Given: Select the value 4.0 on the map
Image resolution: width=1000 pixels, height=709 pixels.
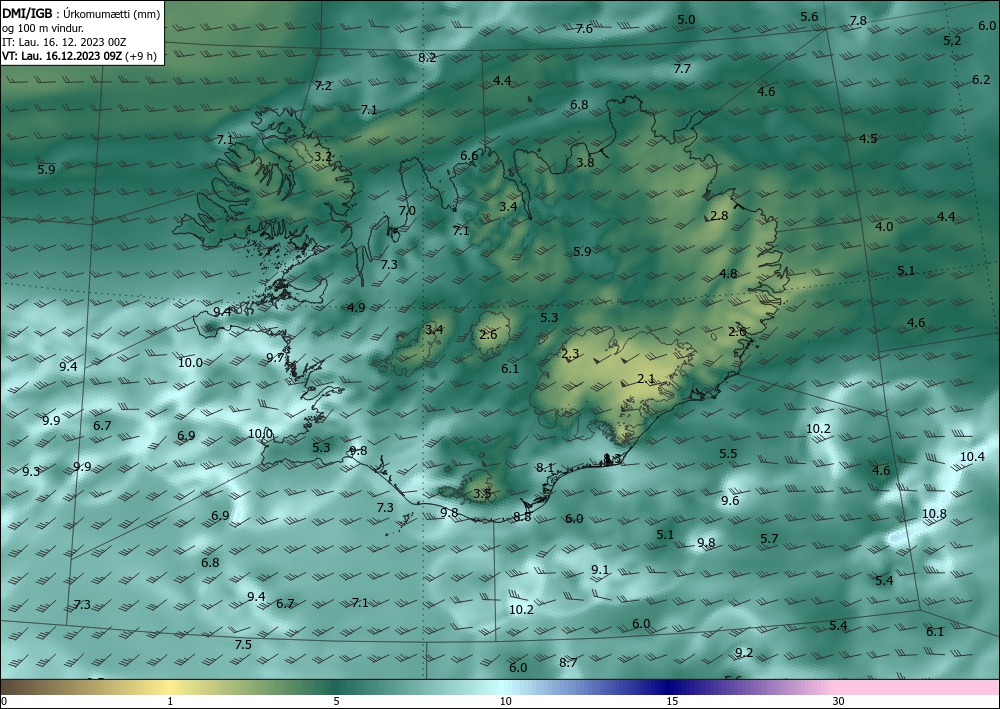Looking at the screenshot, I should click(884, 227).
